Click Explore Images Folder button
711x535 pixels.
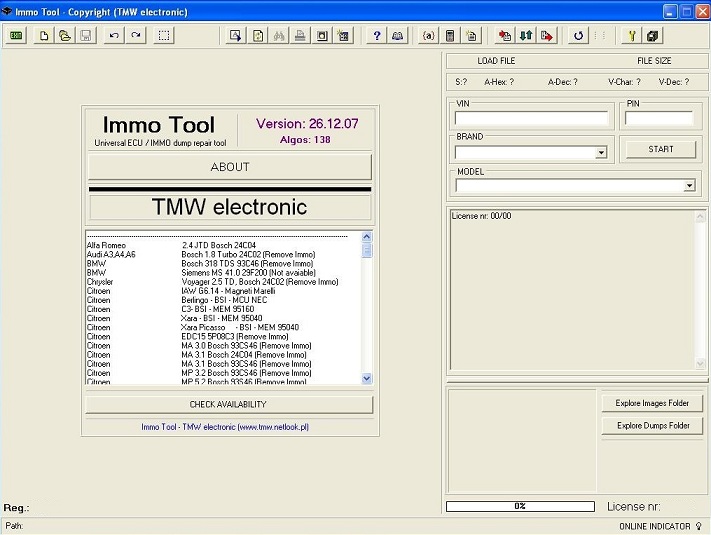coord(652,403)
